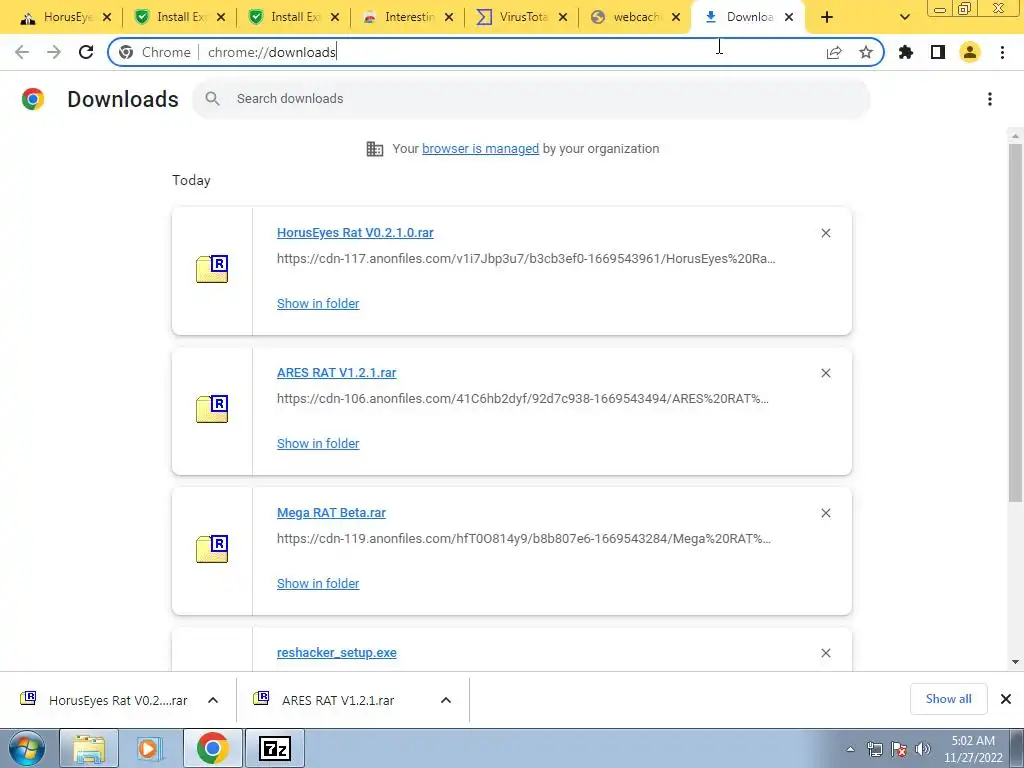The image size is (1024, 768).
Task: Open ARES RAT item in downloads shelf
Action: (340, 700)
